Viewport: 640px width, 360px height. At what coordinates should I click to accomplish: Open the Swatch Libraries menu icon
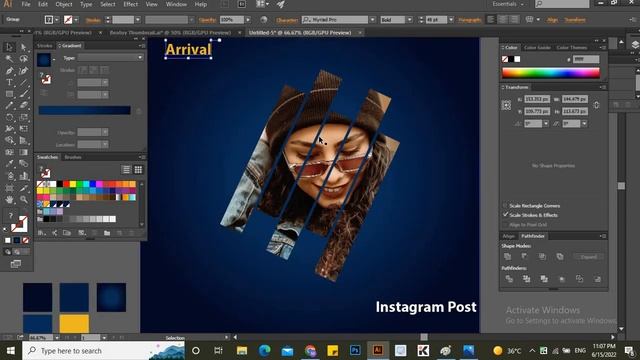click(x=42, y=233)
